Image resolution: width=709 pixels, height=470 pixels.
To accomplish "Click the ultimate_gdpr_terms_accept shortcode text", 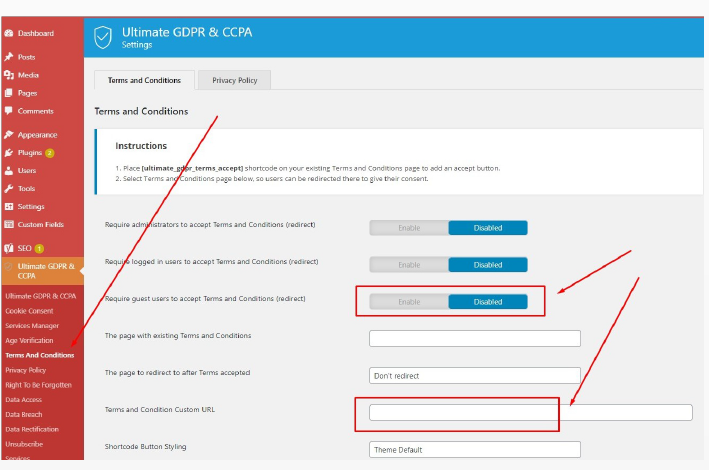I will click(x=192, y=168).
